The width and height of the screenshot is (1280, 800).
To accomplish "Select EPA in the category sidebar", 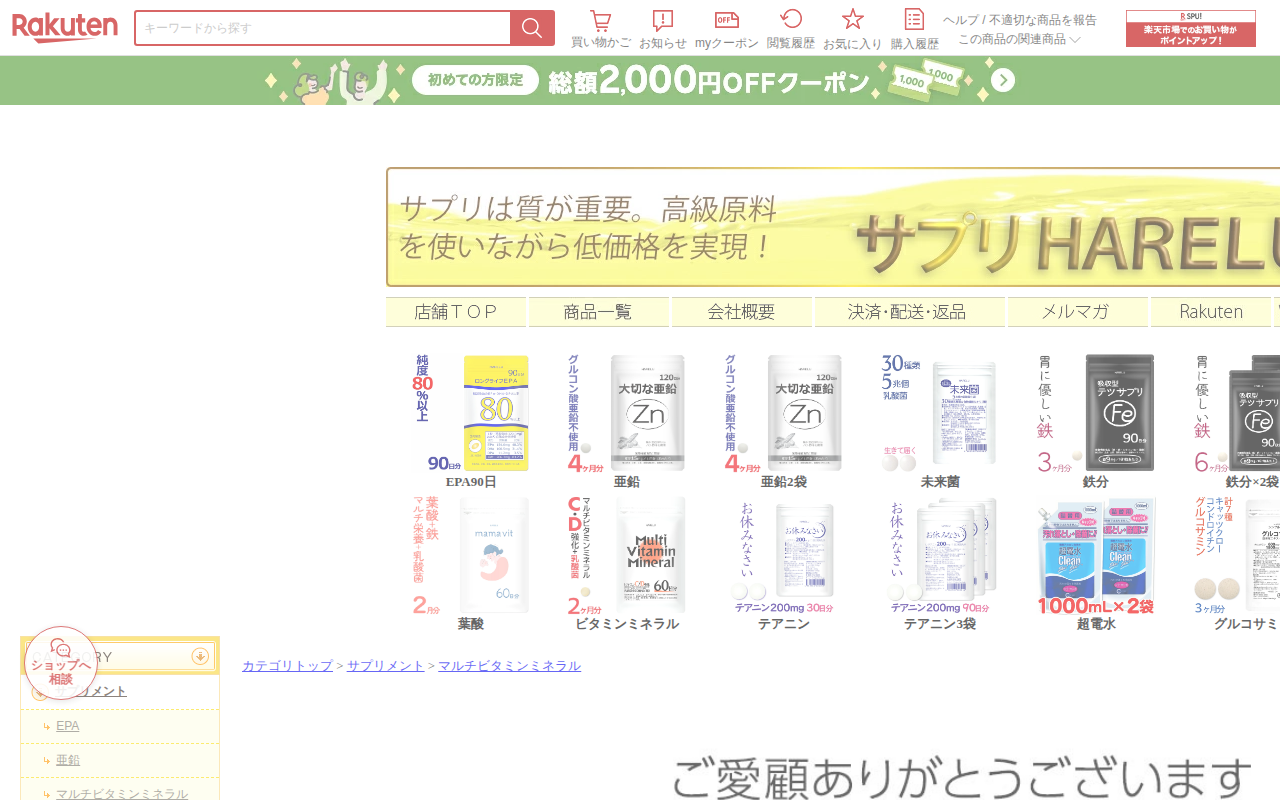I will (67, 726).
